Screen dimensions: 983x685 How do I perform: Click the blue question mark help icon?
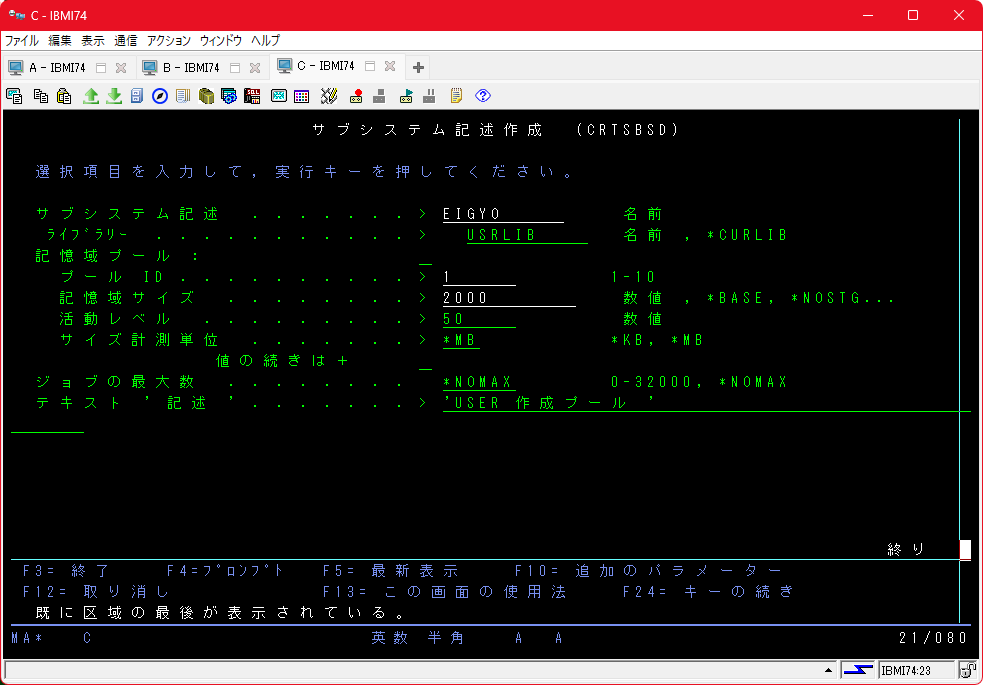coord(483,96)
